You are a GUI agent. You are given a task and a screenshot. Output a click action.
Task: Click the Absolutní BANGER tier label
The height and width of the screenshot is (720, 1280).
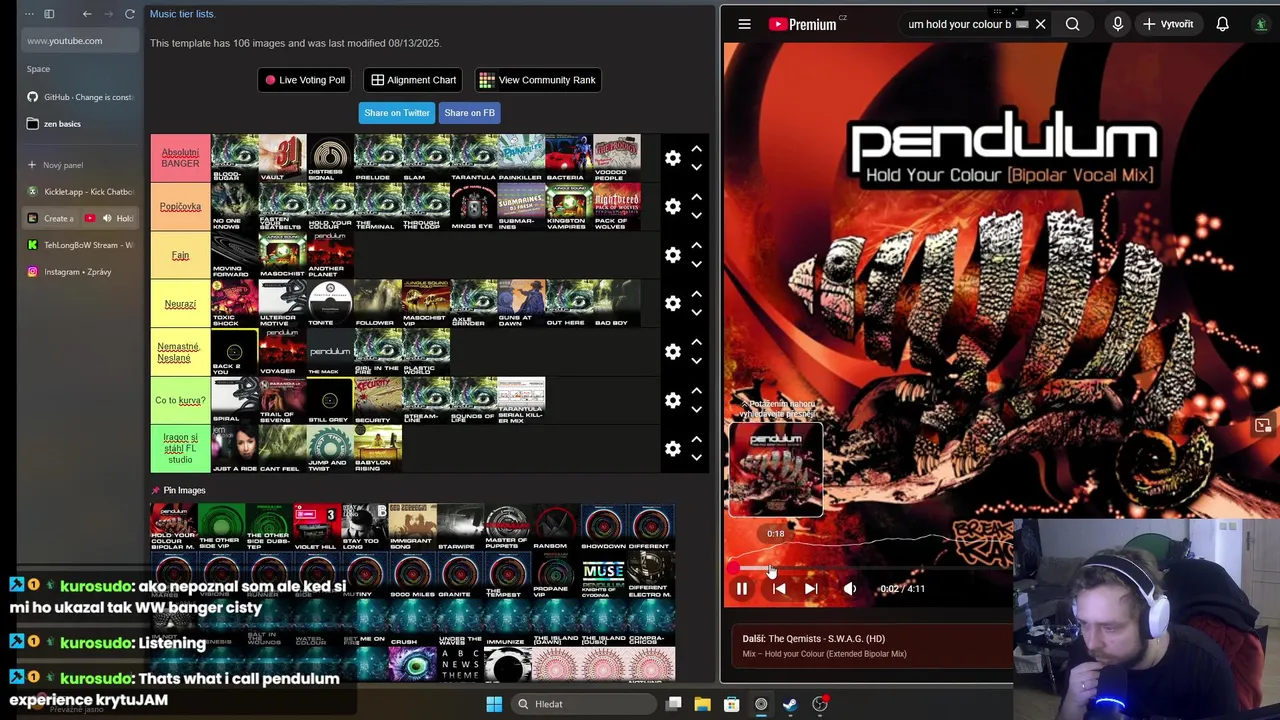pos(180,158)
